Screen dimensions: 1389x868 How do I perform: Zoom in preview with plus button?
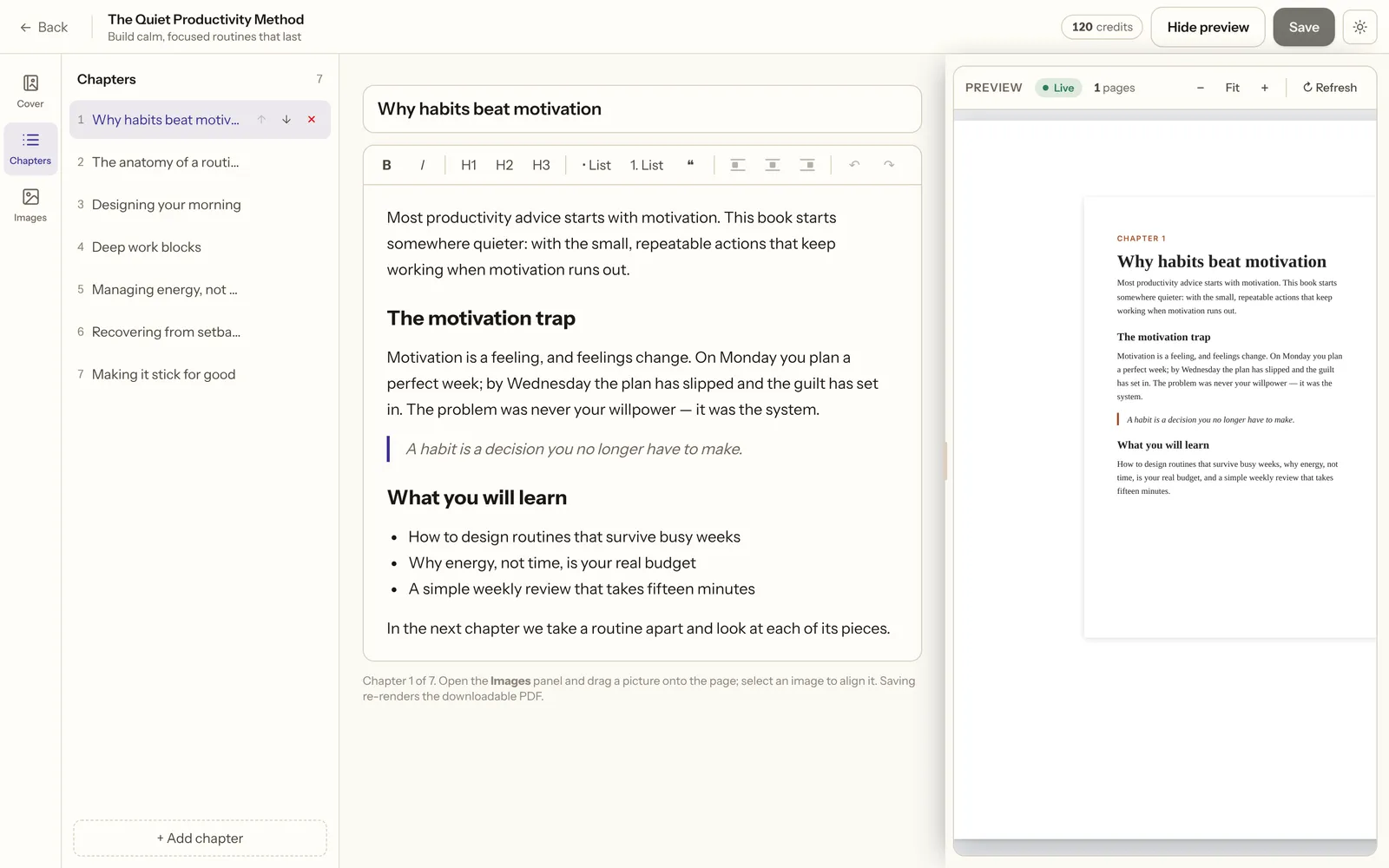tap(1264, 88)
